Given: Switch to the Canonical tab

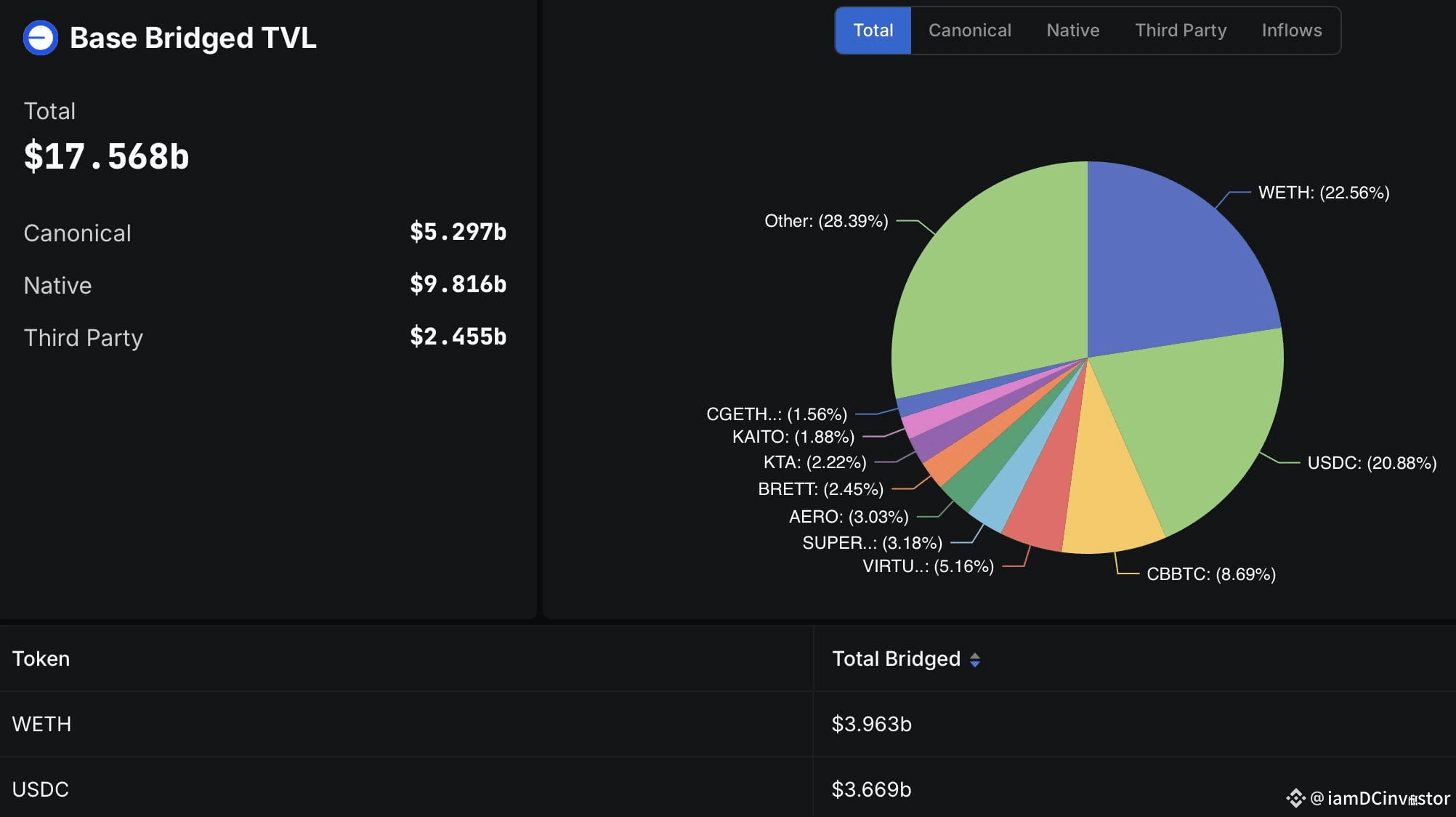Looking at the screenshot, I should 969,31.
